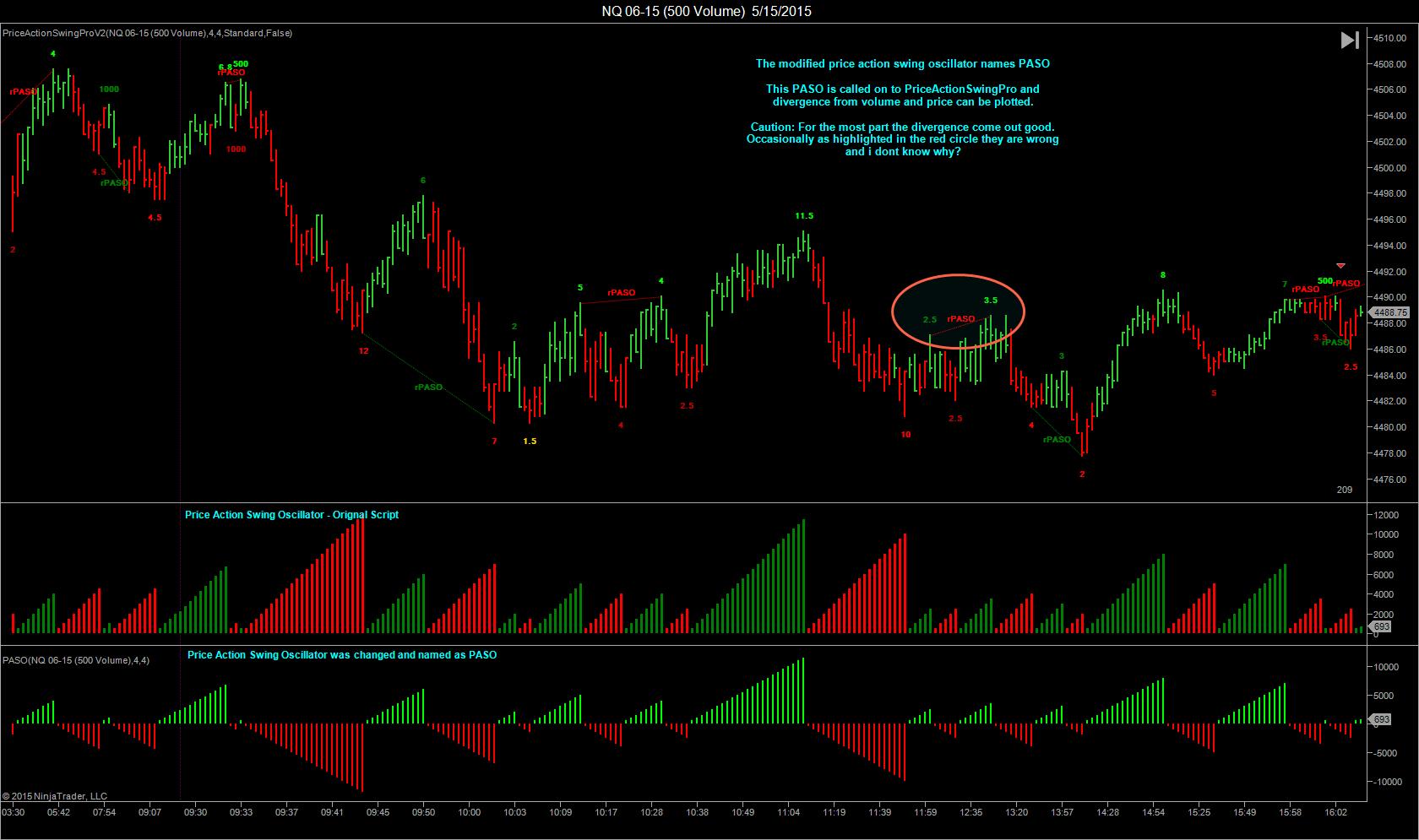Click the 03:30 time axis label
Image resolution: width=1419 pixels, height=840 pixels.
pyautogui.click(x=13, y=812)
